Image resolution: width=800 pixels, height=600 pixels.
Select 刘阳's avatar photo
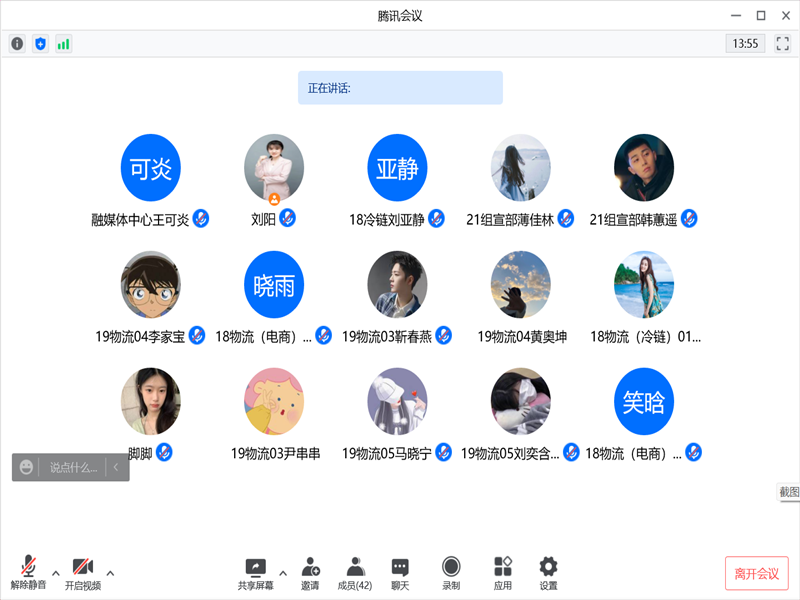point(274,166)
